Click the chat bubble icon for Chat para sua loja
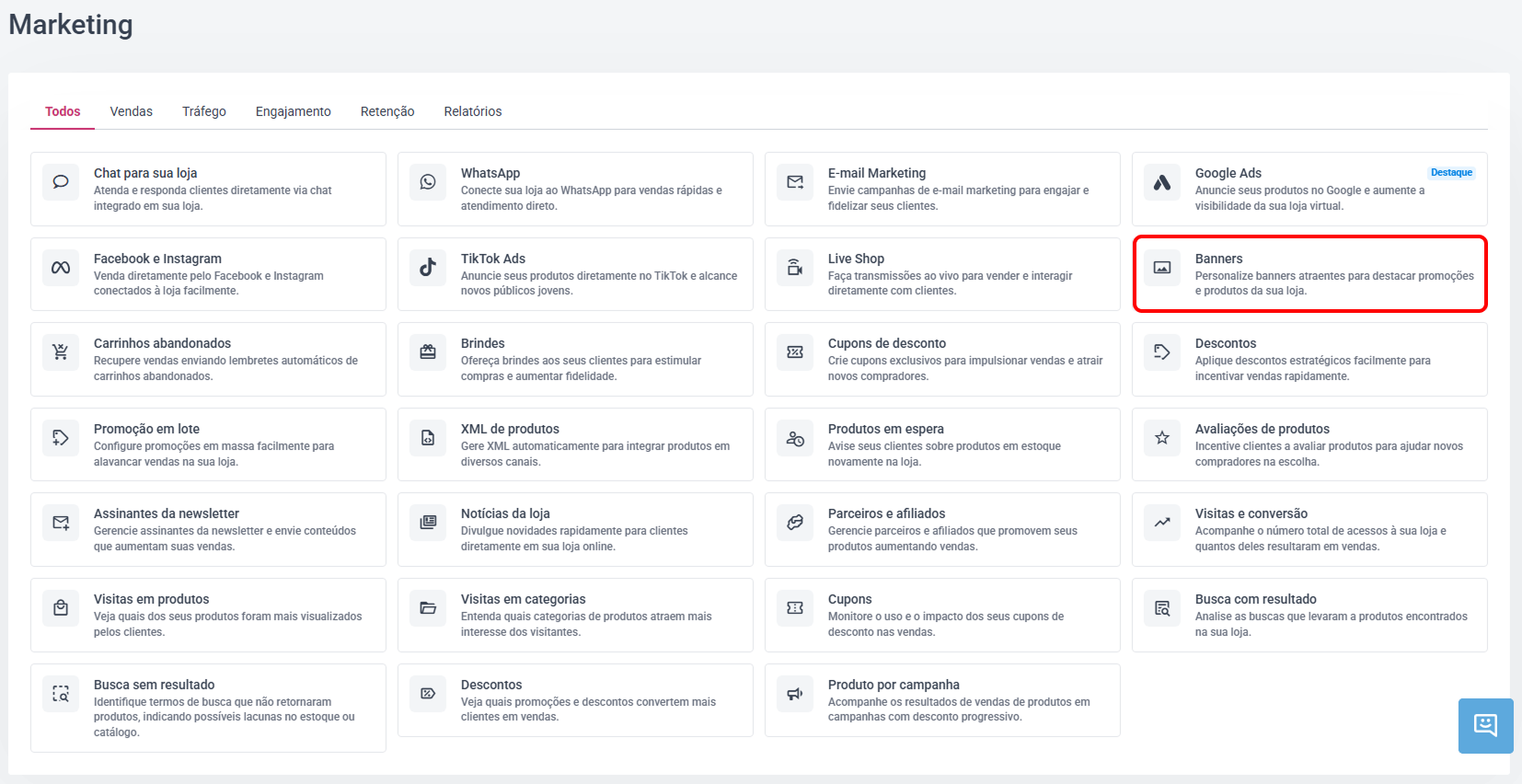Viewport: 1522px width, 784px height. pos(61,182)
